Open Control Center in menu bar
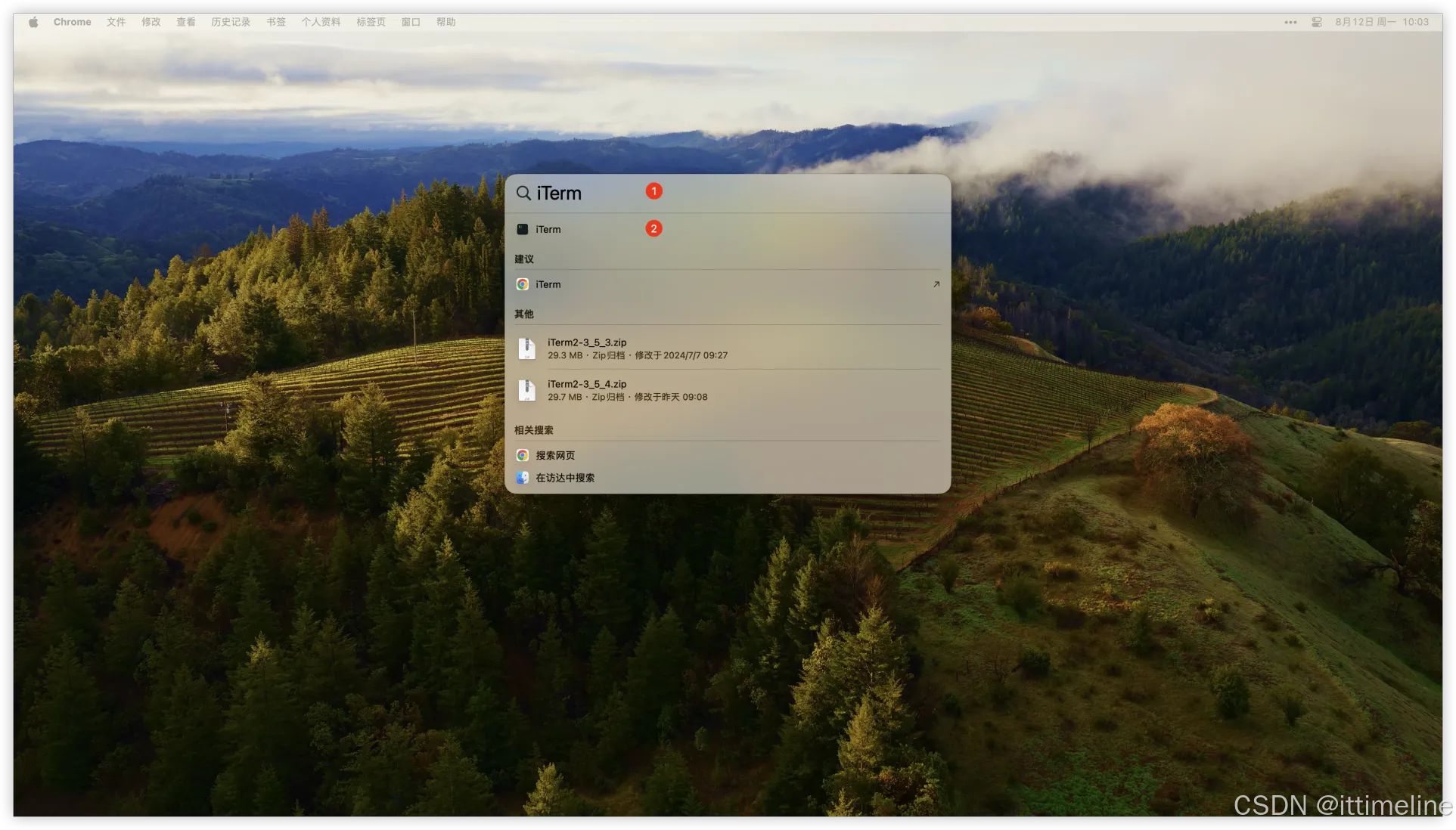This screenshot has width=1456, height=830. tap(1317, 22)
